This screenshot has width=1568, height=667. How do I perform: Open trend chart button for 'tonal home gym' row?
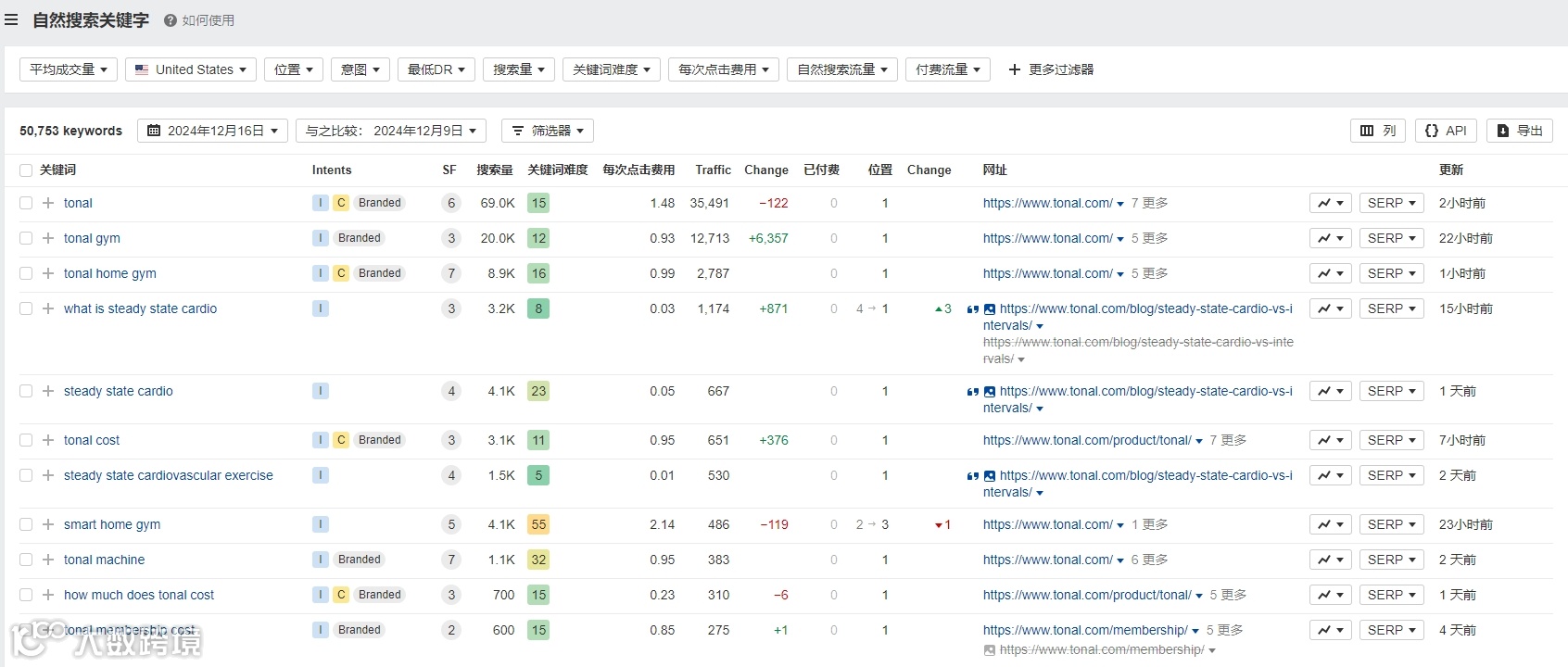click(x=1331, y=273)
